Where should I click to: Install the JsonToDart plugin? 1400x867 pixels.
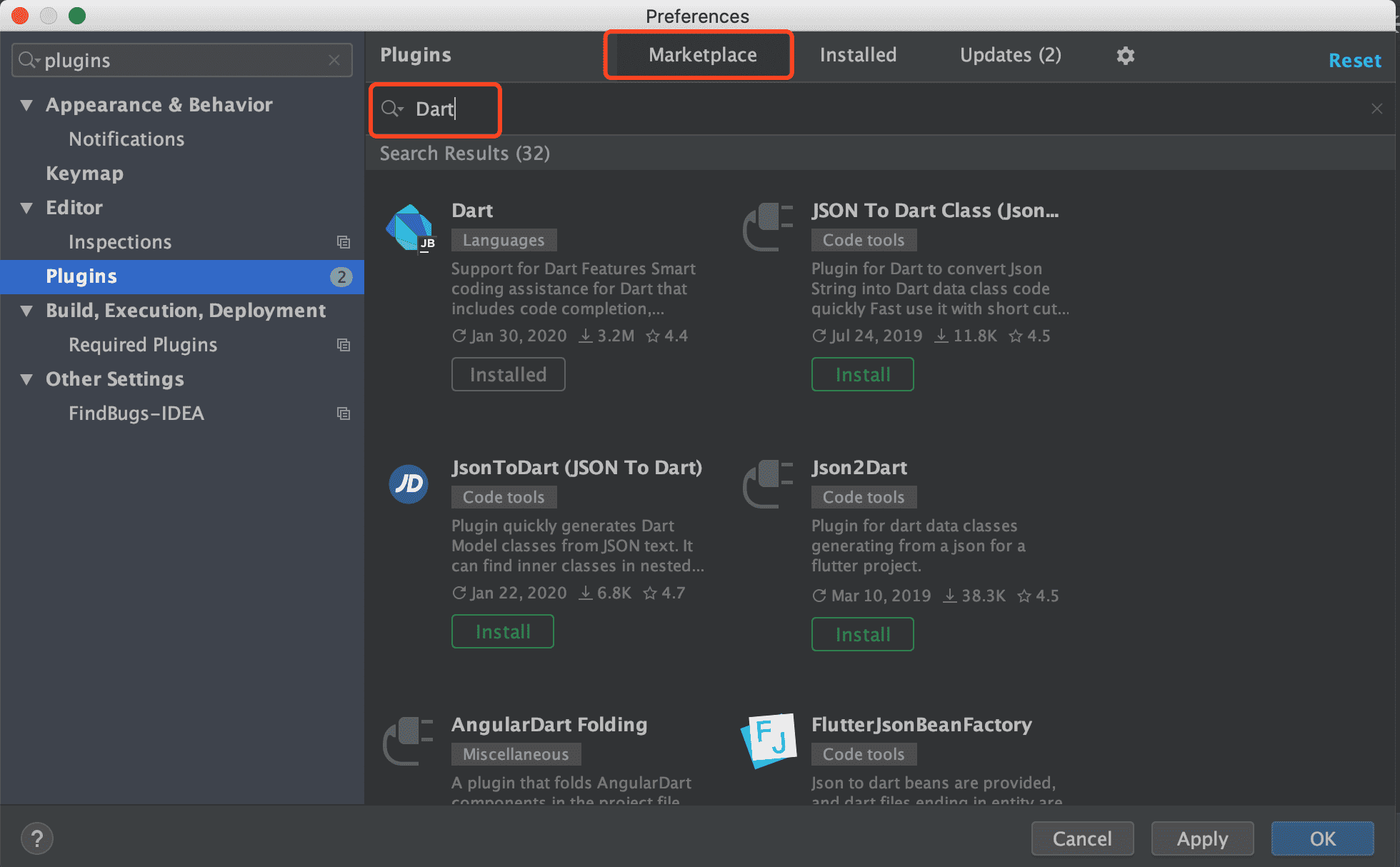[x=502, y=631]
